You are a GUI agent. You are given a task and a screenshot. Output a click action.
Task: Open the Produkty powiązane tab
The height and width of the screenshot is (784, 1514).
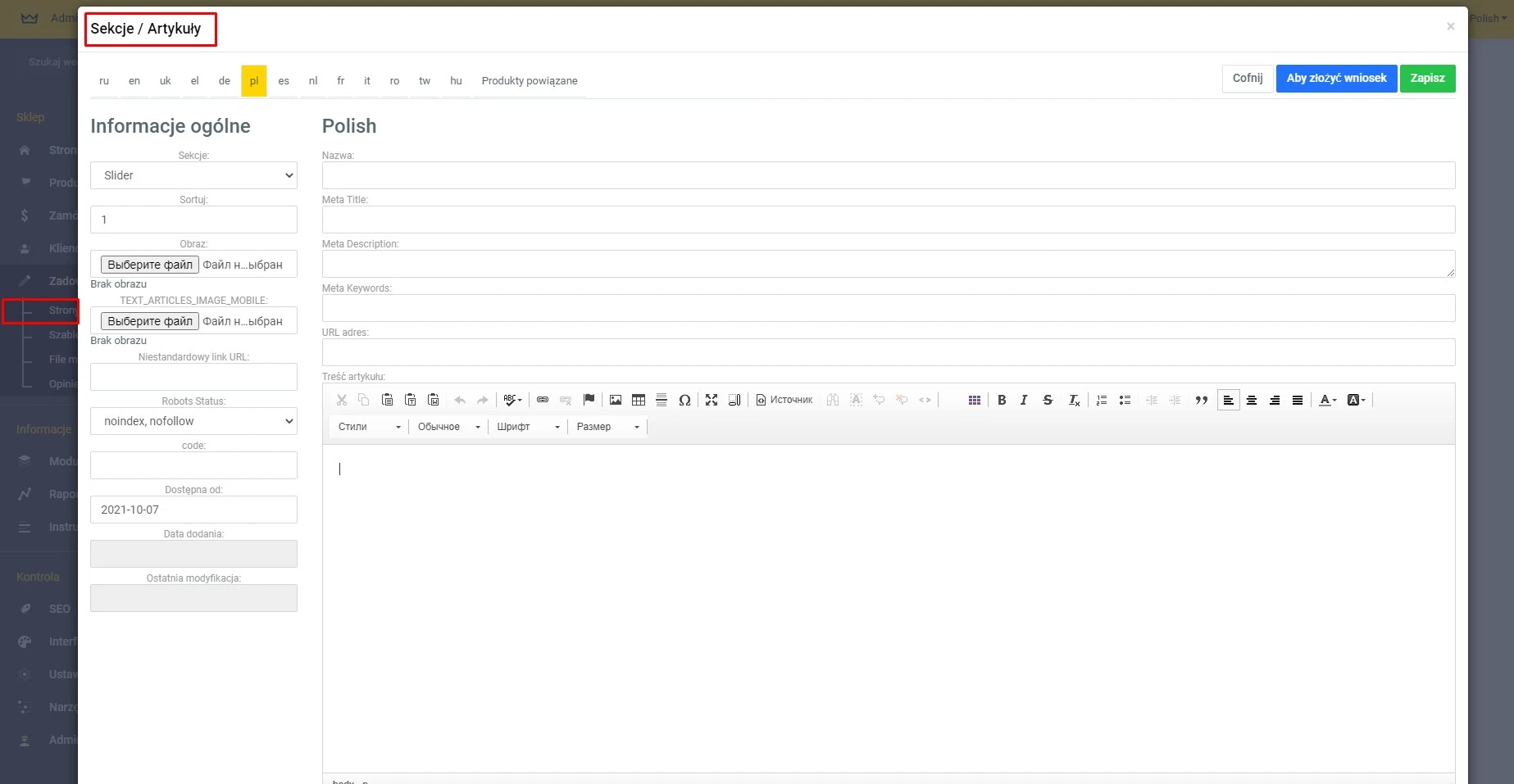(x=530, y=80)
